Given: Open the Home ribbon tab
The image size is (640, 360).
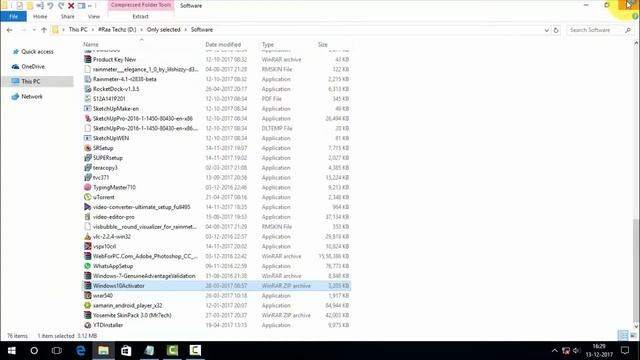Looking at the screenshot, I should click(40, 17).
